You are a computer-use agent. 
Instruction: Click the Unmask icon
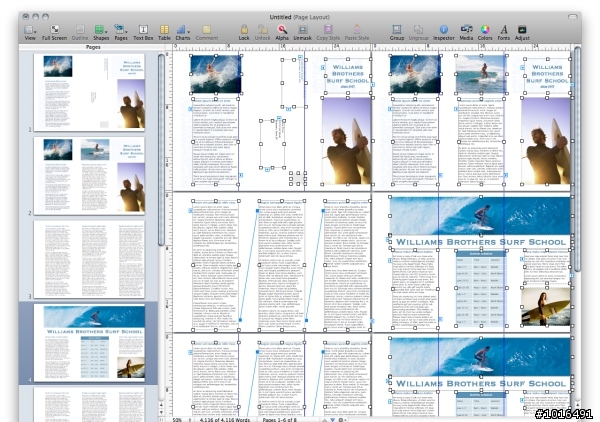coord(302,32)
